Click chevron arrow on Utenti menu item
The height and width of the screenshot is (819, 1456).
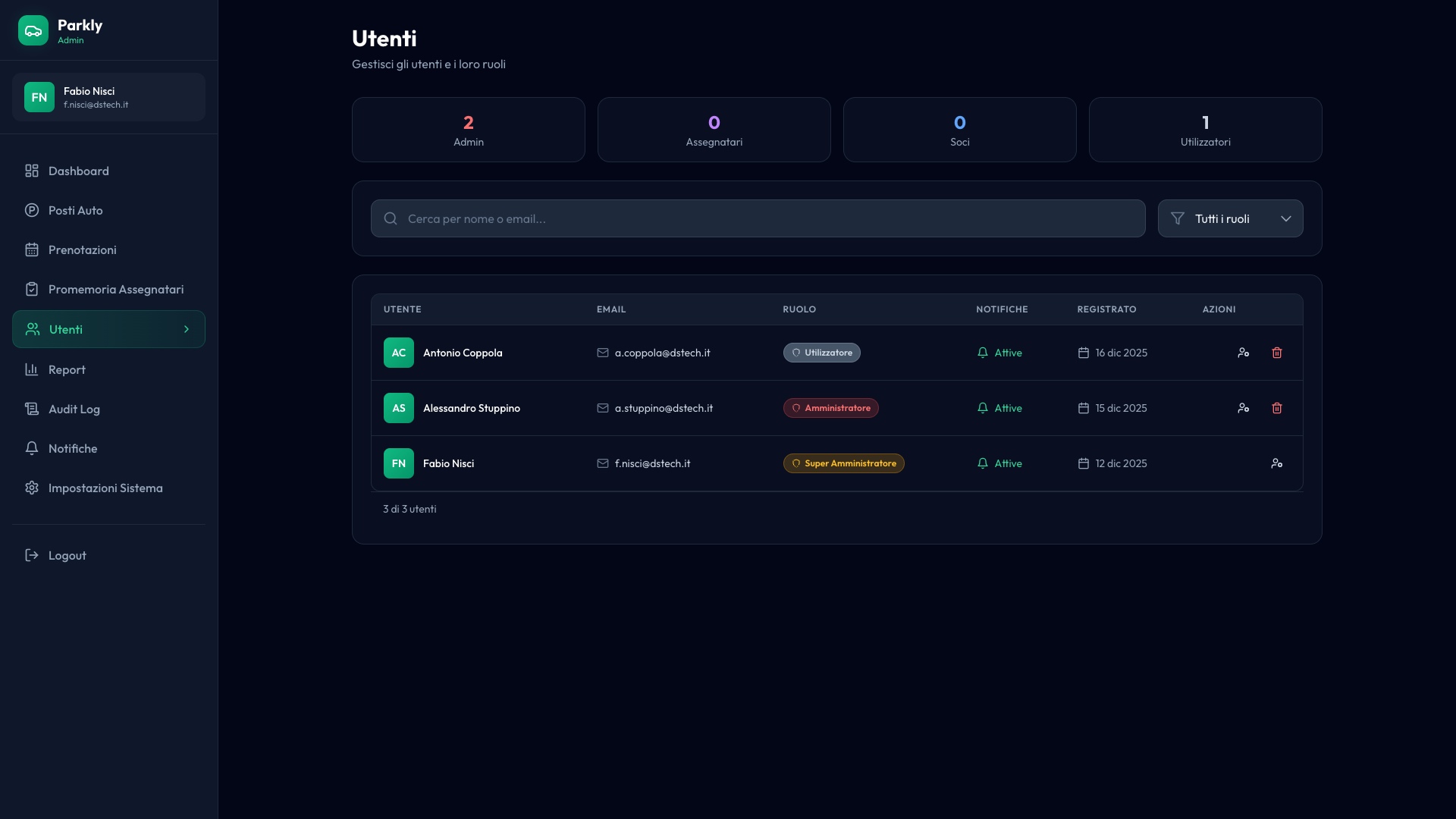pos(187,329)
